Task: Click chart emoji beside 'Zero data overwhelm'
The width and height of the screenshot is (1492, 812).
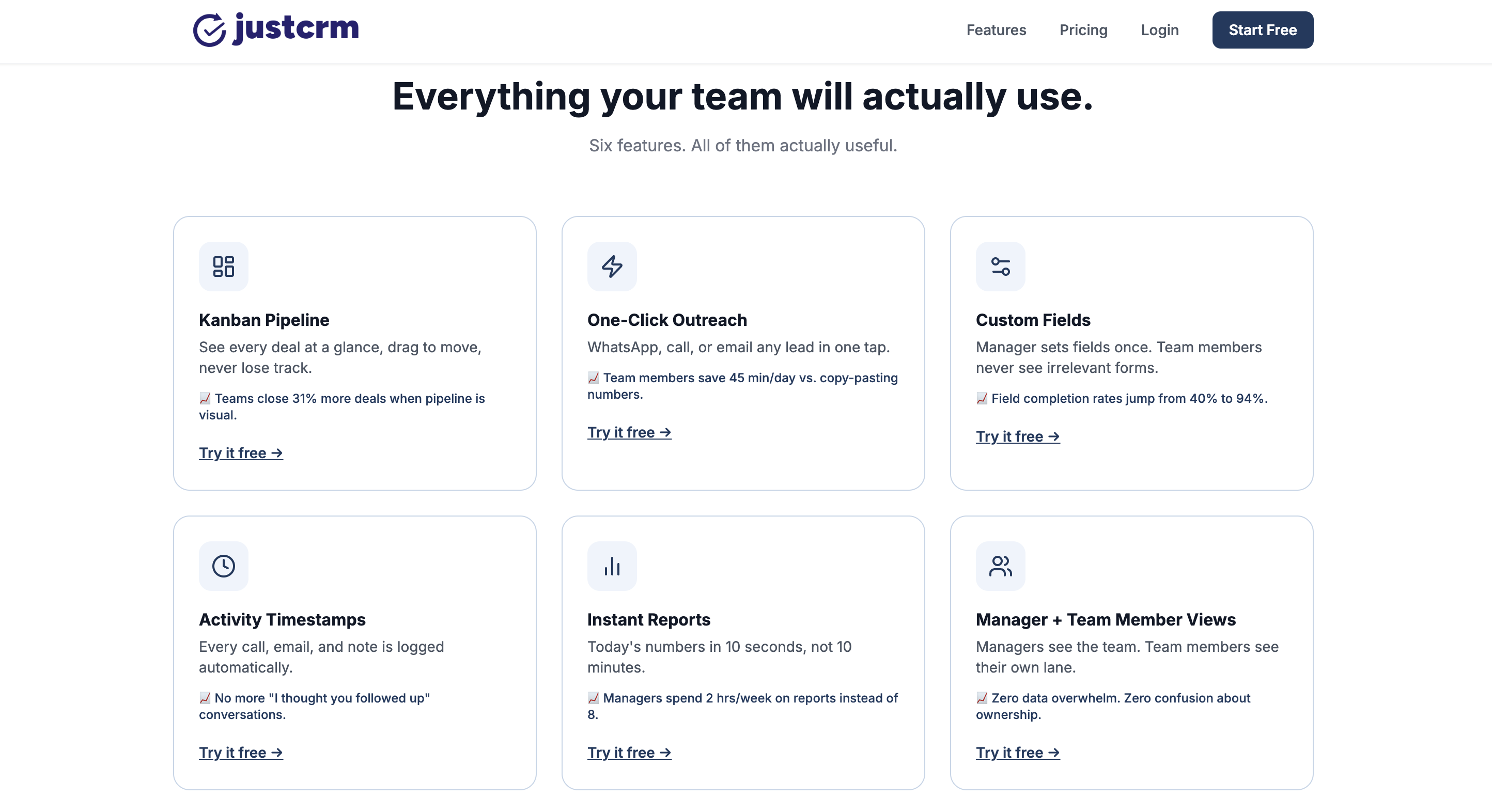Action: tap(982, 698)
